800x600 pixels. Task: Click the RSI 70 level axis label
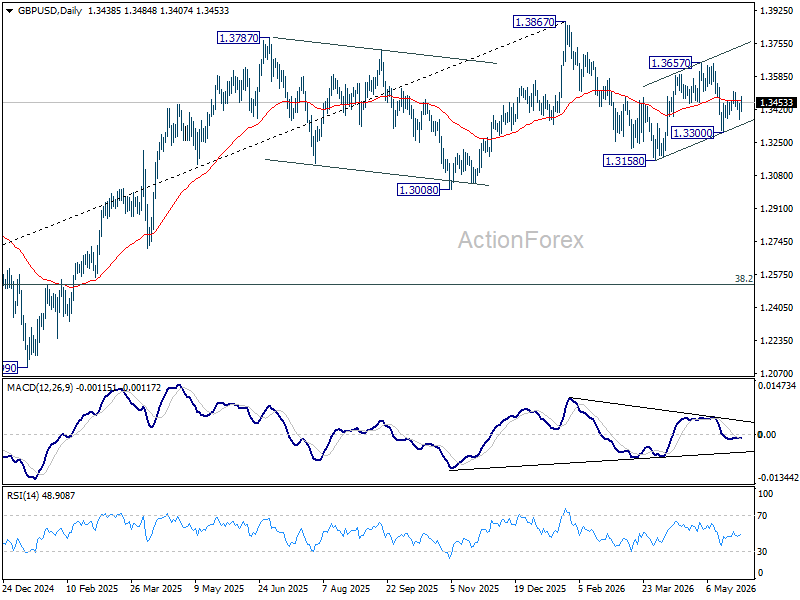(x=762, y=516)
